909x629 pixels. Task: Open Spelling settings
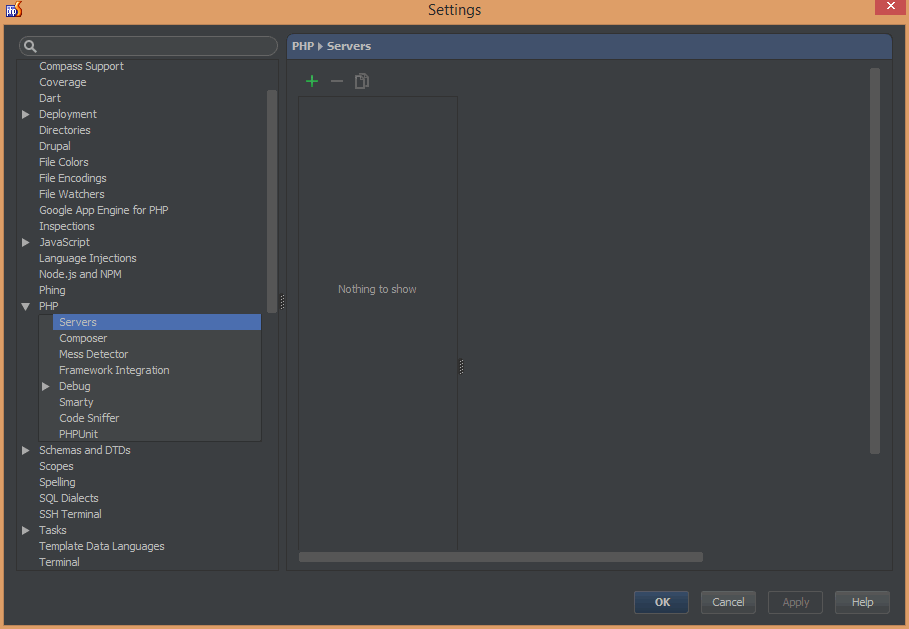pyautogui.click(x=57, y=482)
